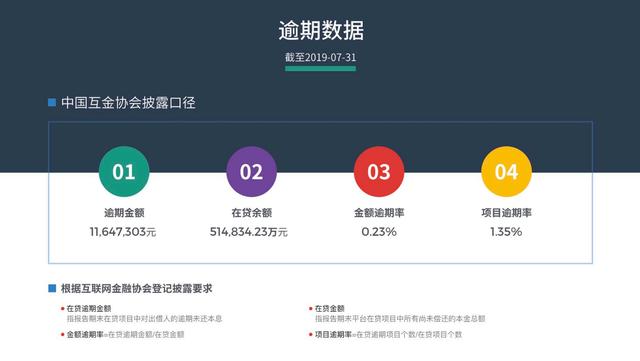Click the 在贷金额 bullet term
This screenshot has height=361, width=640.
[329, 308]
